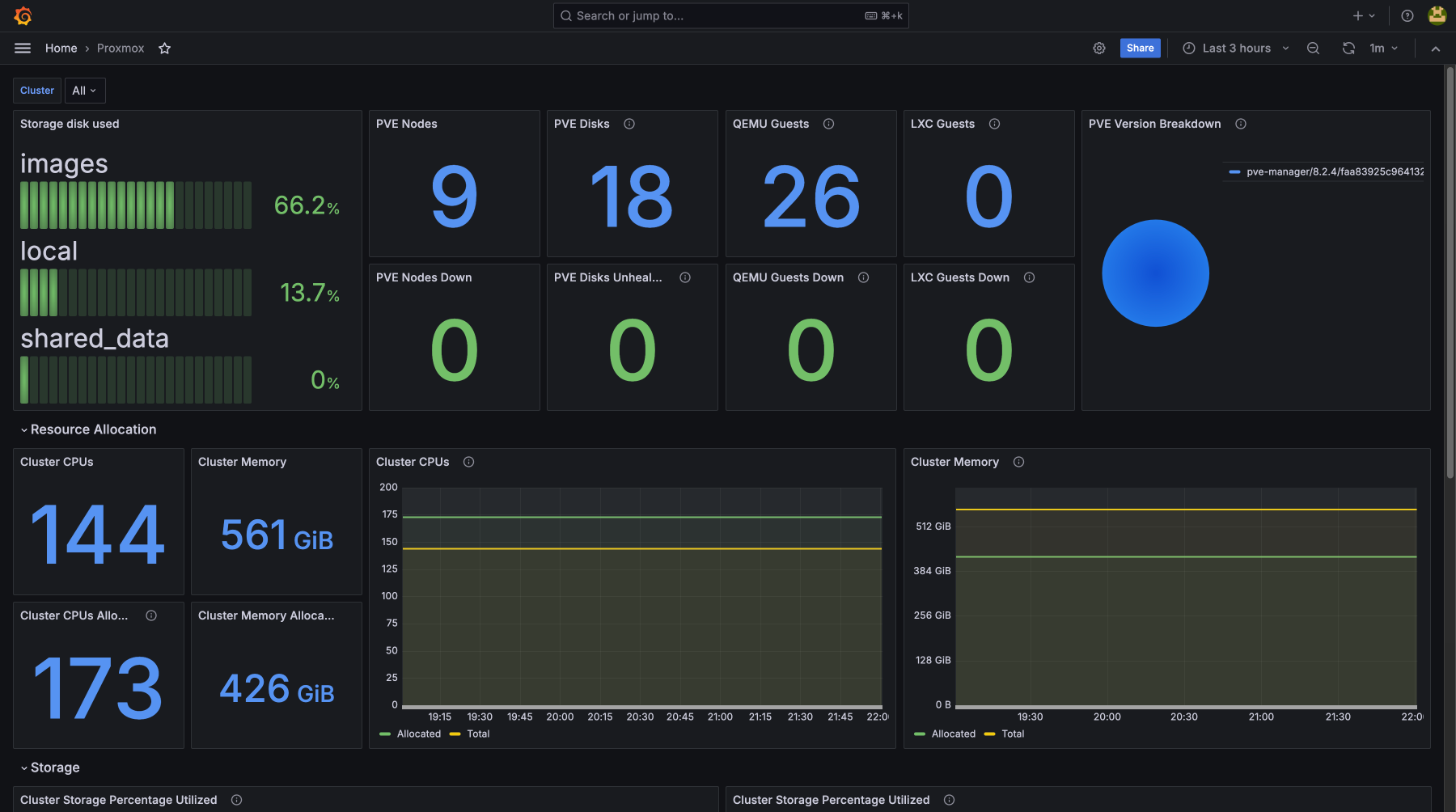Open the Last 3 hours time picker
Screen dimensions: 1456x812
1236,49
